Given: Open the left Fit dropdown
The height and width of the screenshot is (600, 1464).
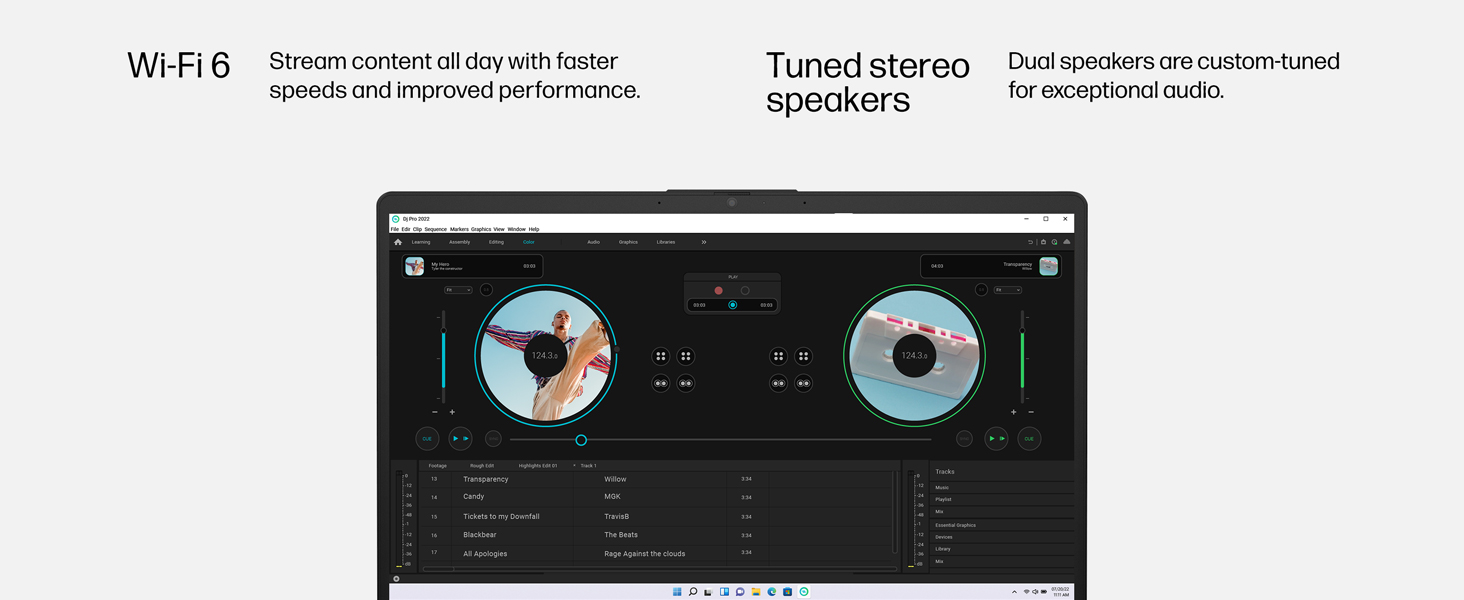Looking at the screenshot, I should point(457,289).
